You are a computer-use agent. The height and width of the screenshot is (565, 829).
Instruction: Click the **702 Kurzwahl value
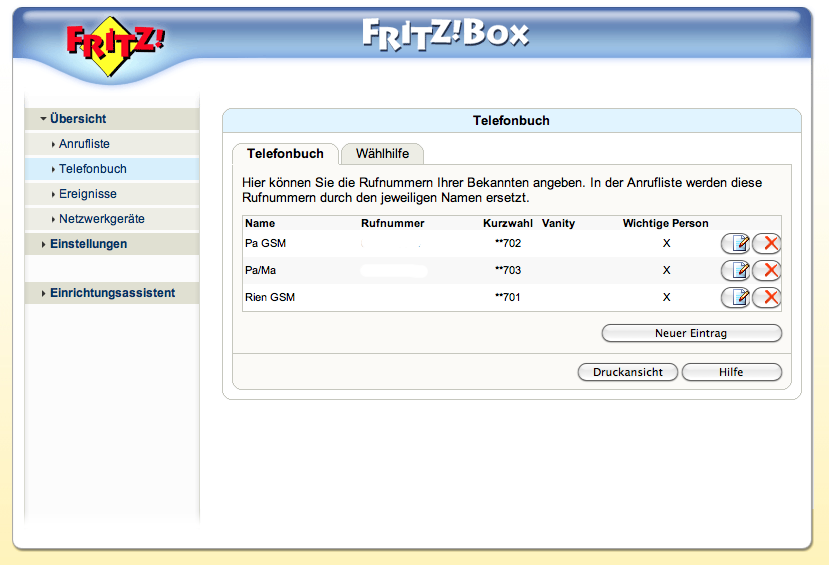[508, 244]
